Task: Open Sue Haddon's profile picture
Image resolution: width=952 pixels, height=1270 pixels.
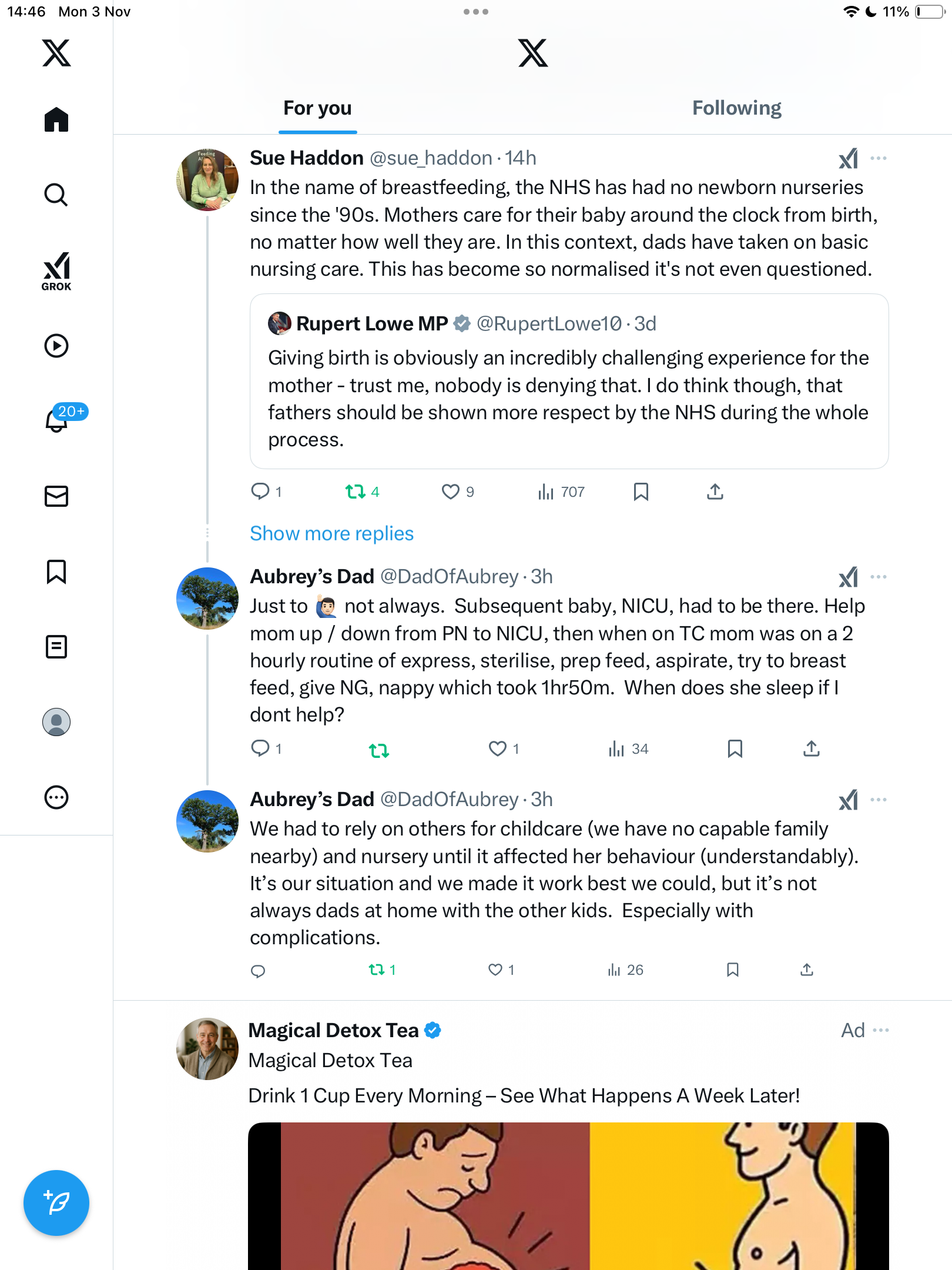Action: click(x=207, y=180)
